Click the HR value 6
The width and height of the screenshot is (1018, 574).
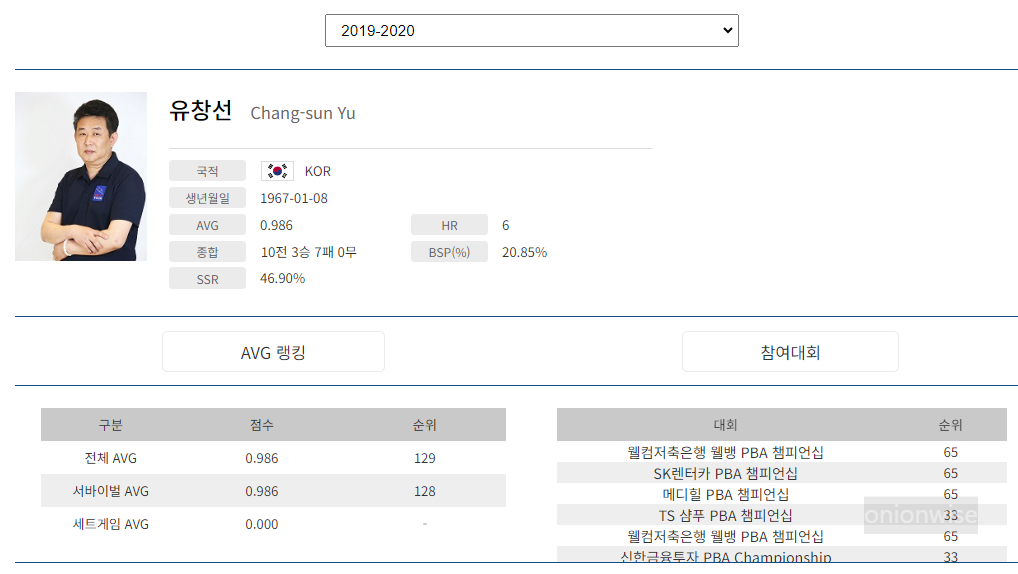(506, 225)
